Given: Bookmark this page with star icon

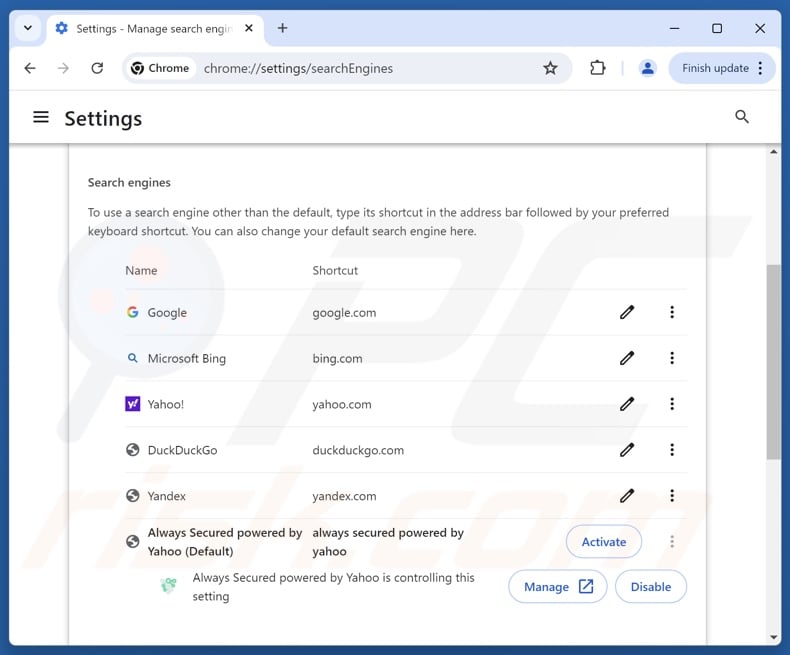Looking at the screenshot, I should [550, 68].
